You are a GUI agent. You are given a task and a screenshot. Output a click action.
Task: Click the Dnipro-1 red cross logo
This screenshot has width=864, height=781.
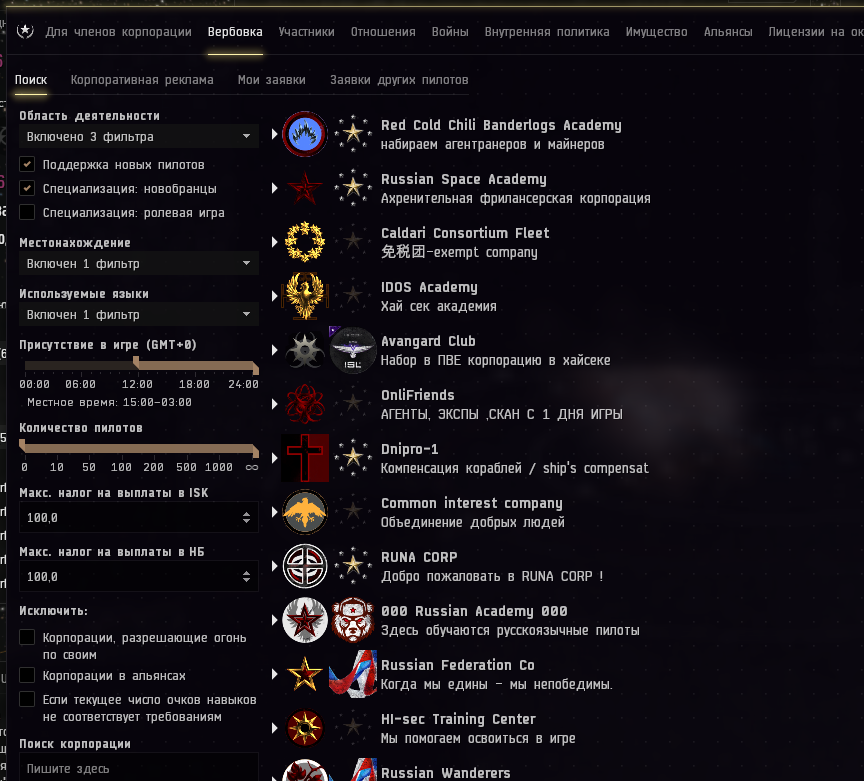pyautogui.click(x=305, y=458)
